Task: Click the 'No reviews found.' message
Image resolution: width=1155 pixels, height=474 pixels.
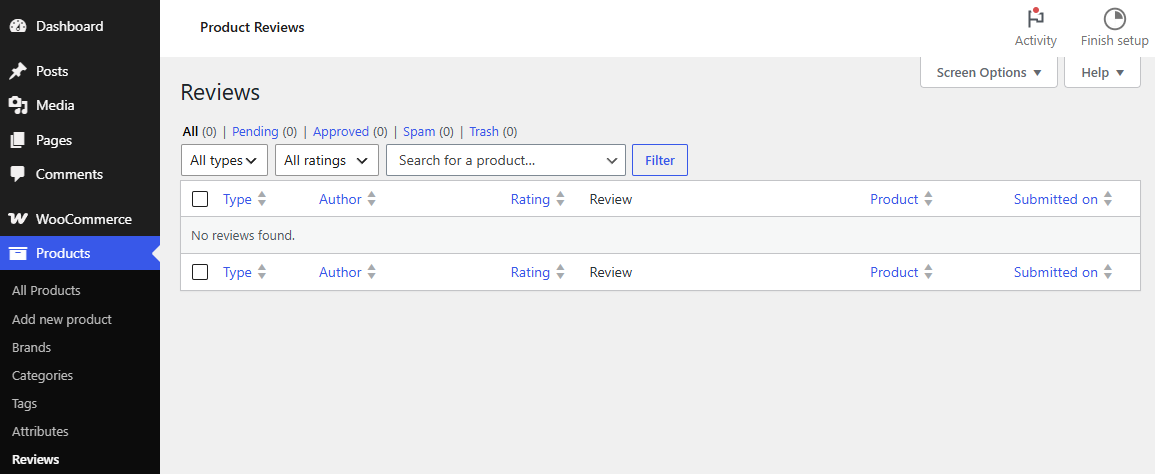Action: 243,236
